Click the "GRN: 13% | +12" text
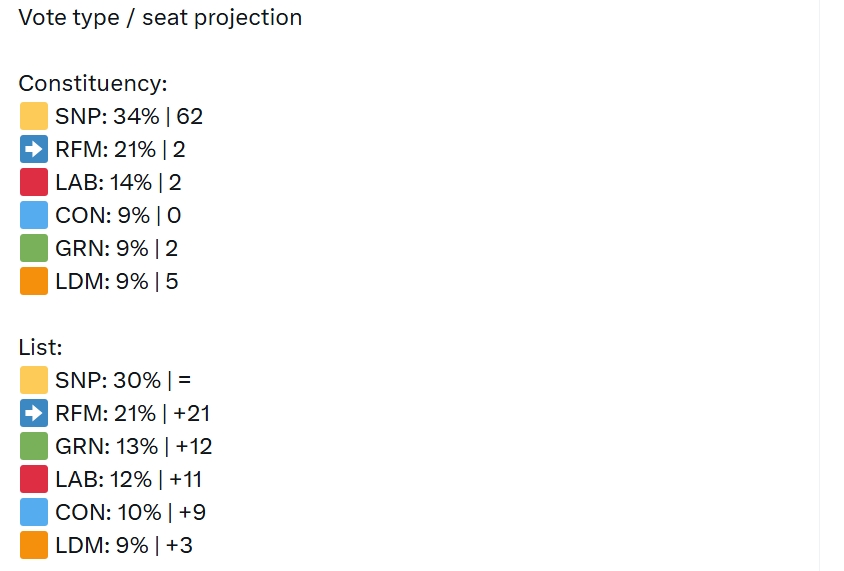The width and height of the screenshot is (844, 571). 134,446
